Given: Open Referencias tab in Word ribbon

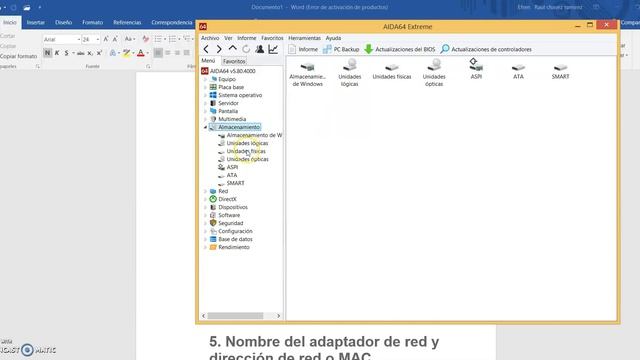Looking at the screenshot, I should (127, 22).
